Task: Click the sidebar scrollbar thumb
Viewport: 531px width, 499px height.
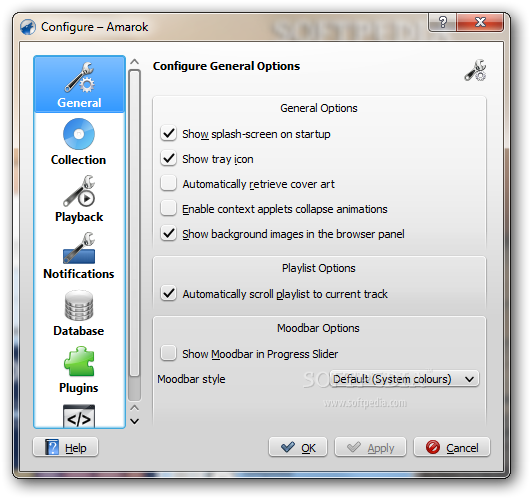Action: pyautogui.click(x=134, y=223)
